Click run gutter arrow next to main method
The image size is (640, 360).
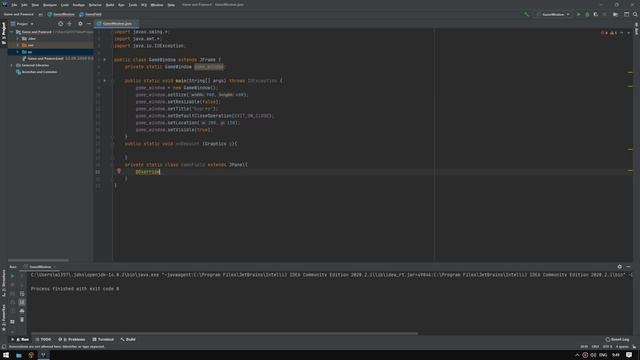coord(104,81)
